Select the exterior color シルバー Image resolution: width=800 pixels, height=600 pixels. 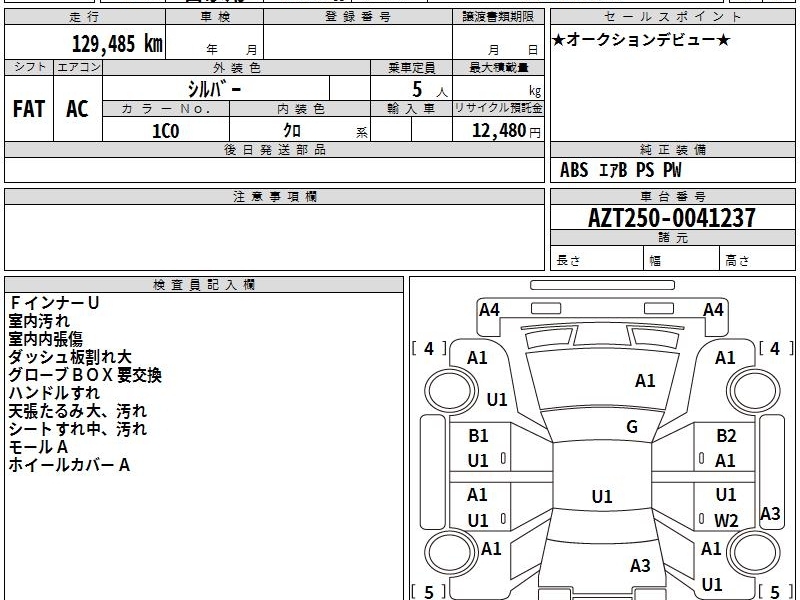click(x=215, y=89)
